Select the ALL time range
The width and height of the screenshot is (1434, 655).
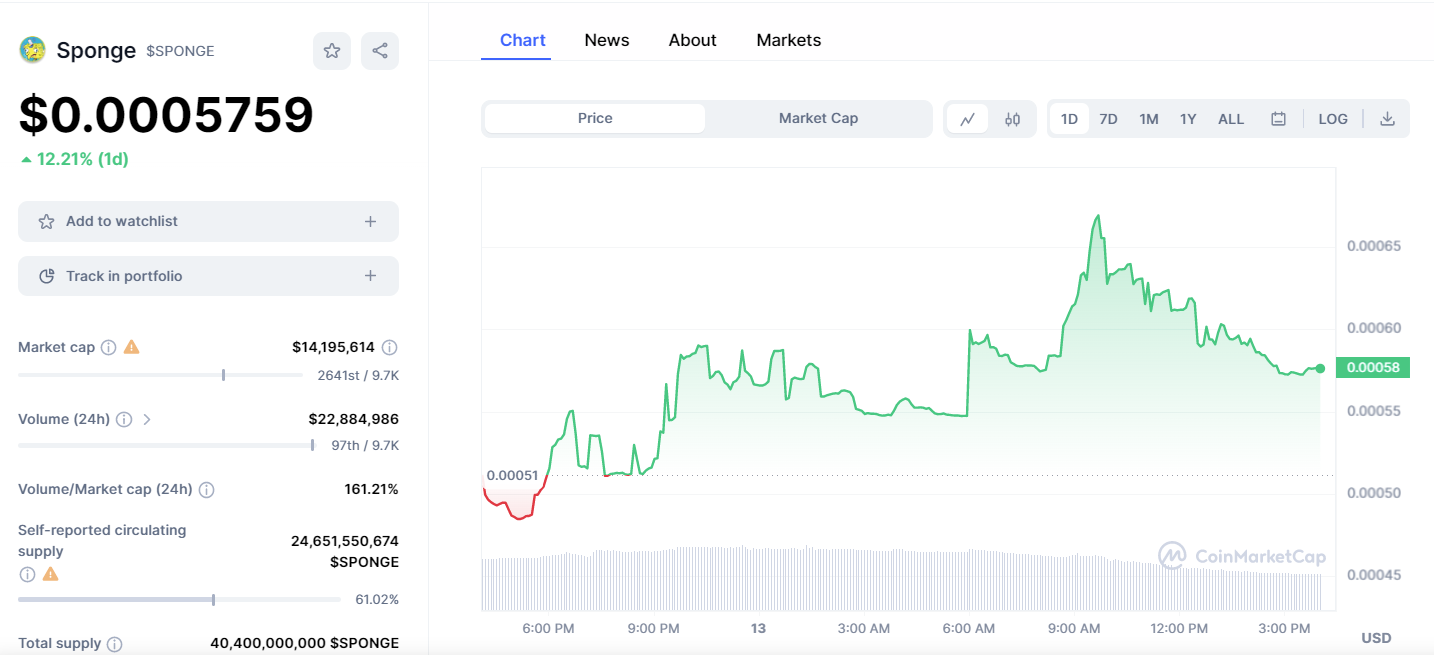pyautogui.click(x=1231, y=119)
